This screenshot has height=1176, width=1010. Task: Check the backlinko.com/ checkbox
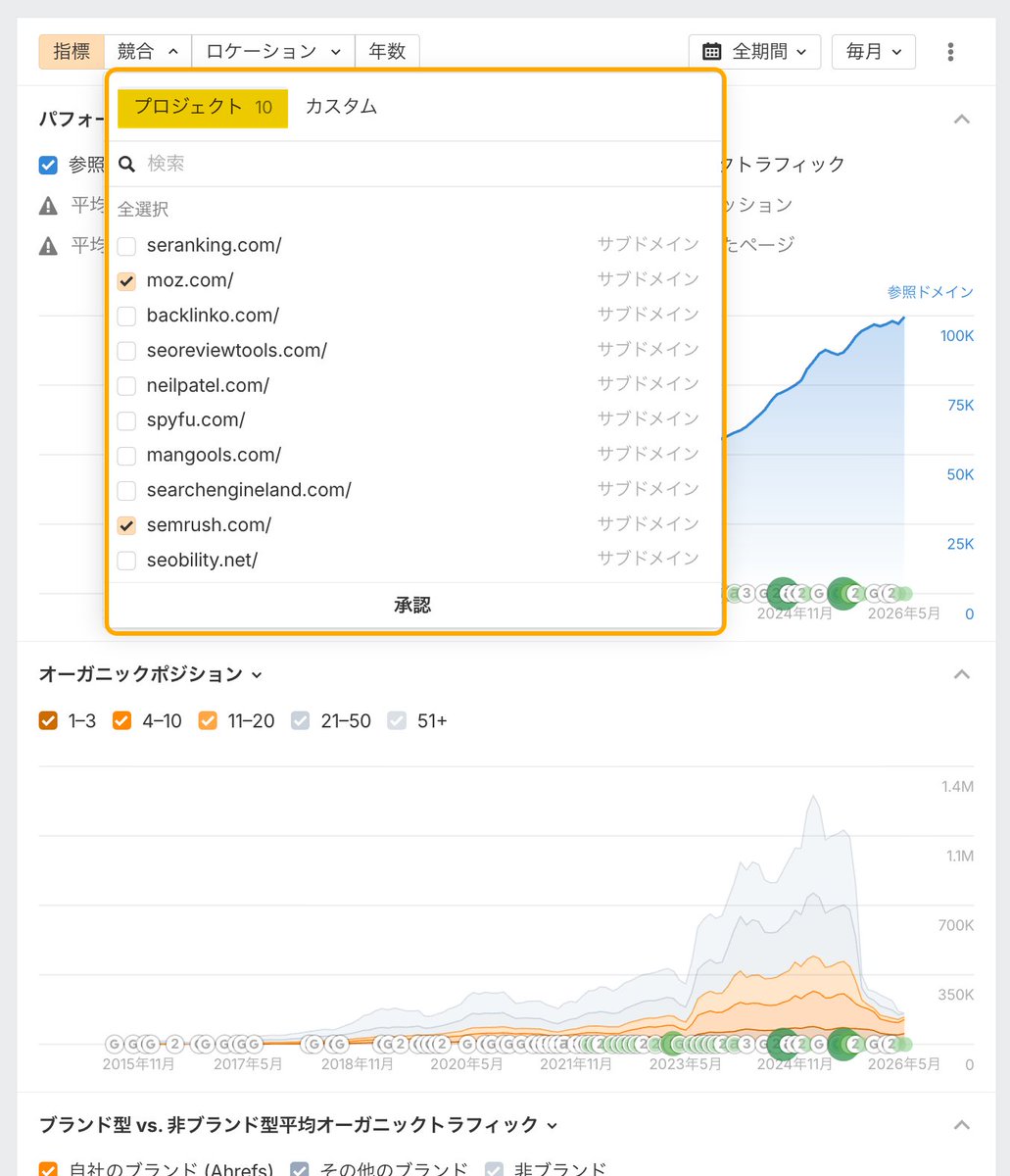[126, 316]
